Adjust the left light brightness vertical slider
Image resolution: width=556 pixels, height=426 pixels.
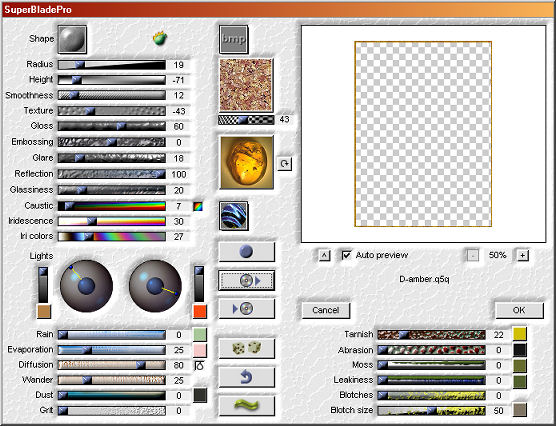pos(43,285)
